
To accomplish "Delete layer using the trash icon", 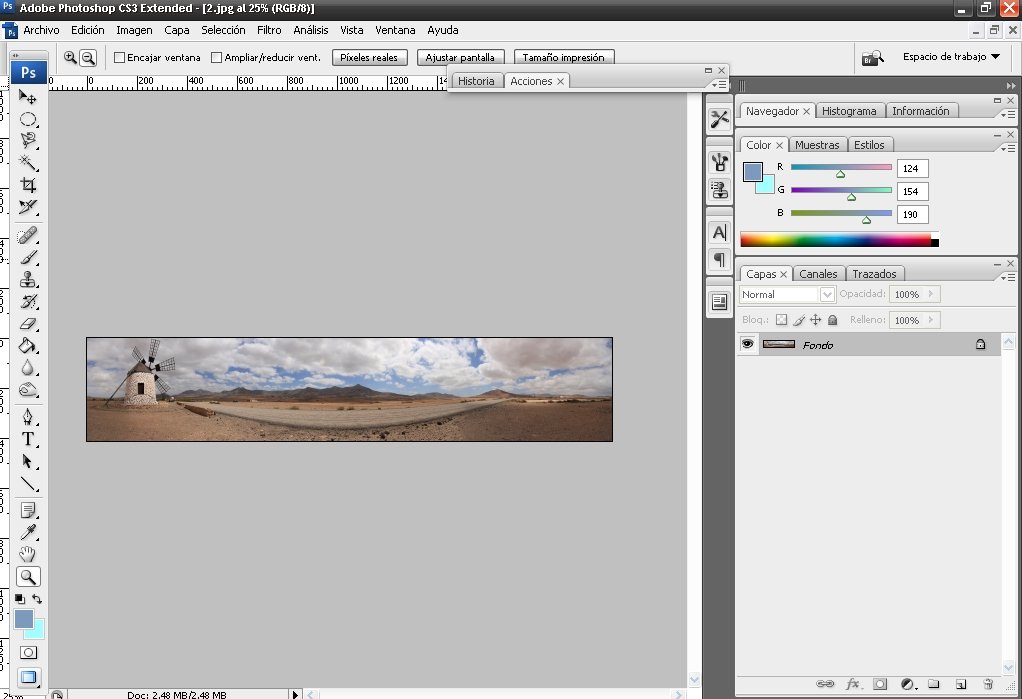I will (987, 684).
